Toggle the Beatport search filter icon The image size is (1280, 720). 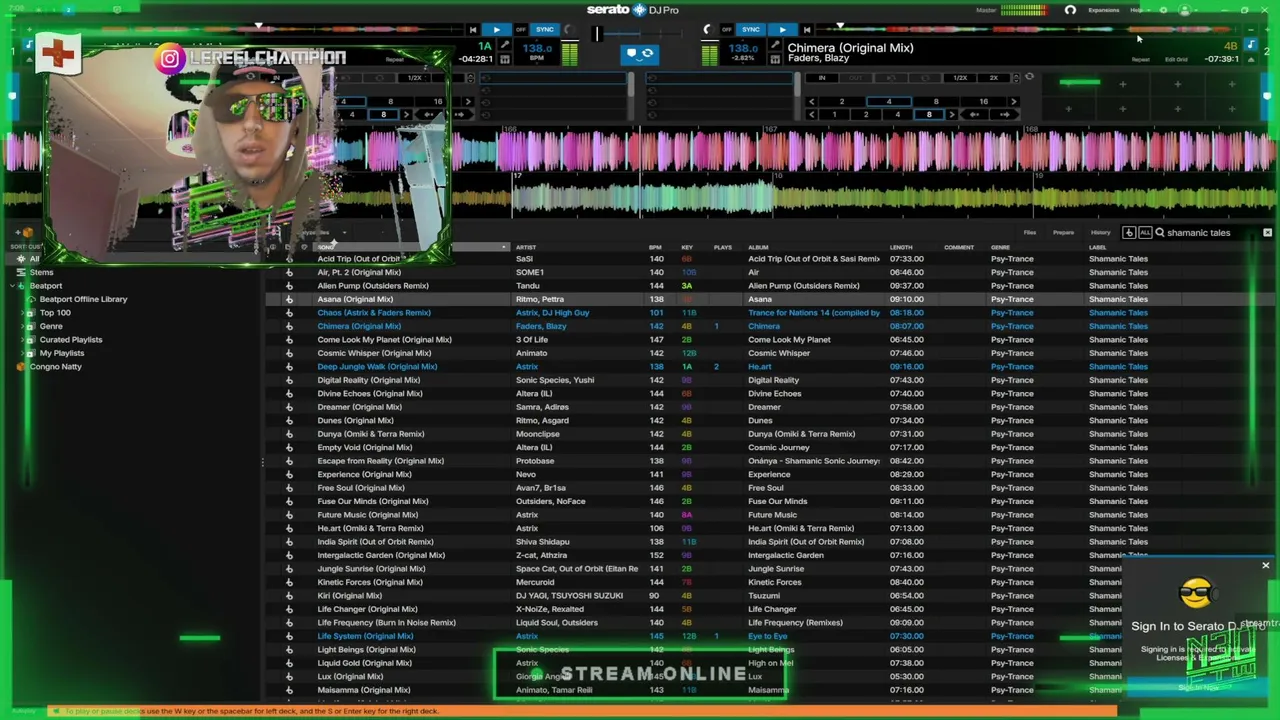click(x=1129, y=233)
